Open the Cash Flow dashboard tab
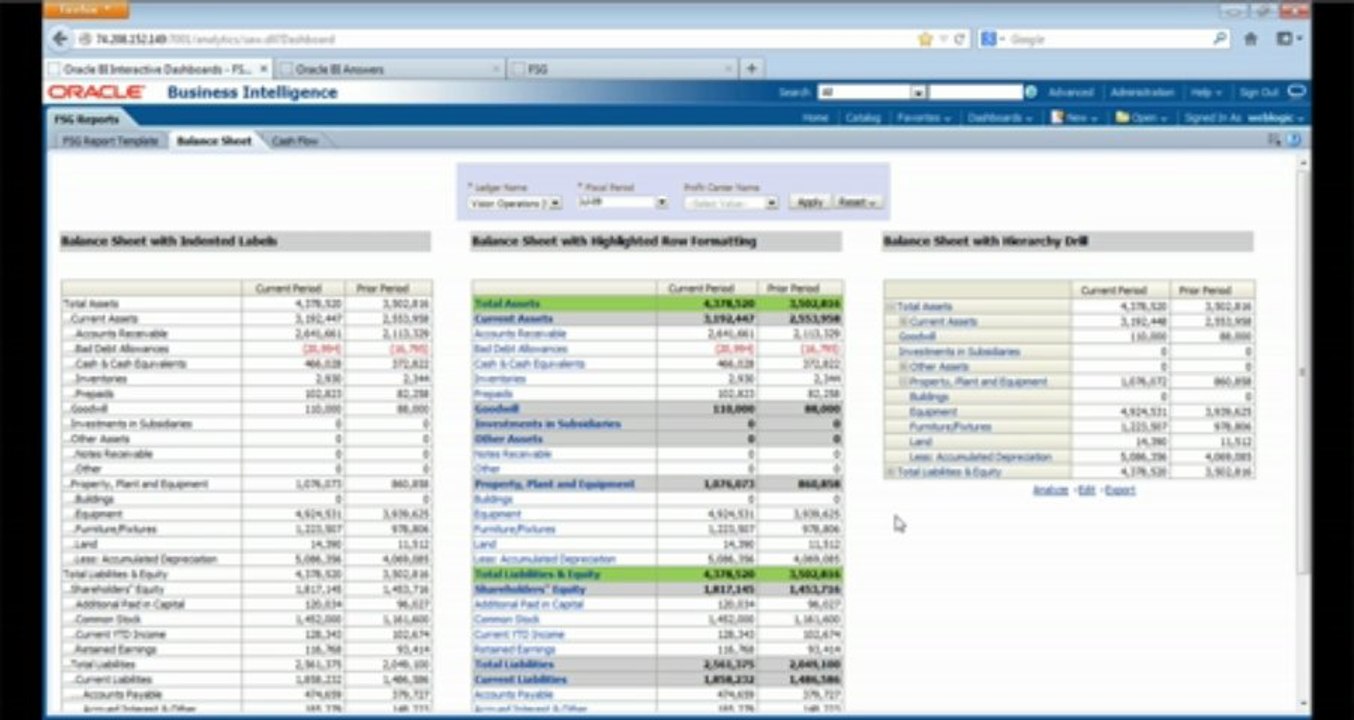Viewport: 1354px width, 720px height. point(295,141)
